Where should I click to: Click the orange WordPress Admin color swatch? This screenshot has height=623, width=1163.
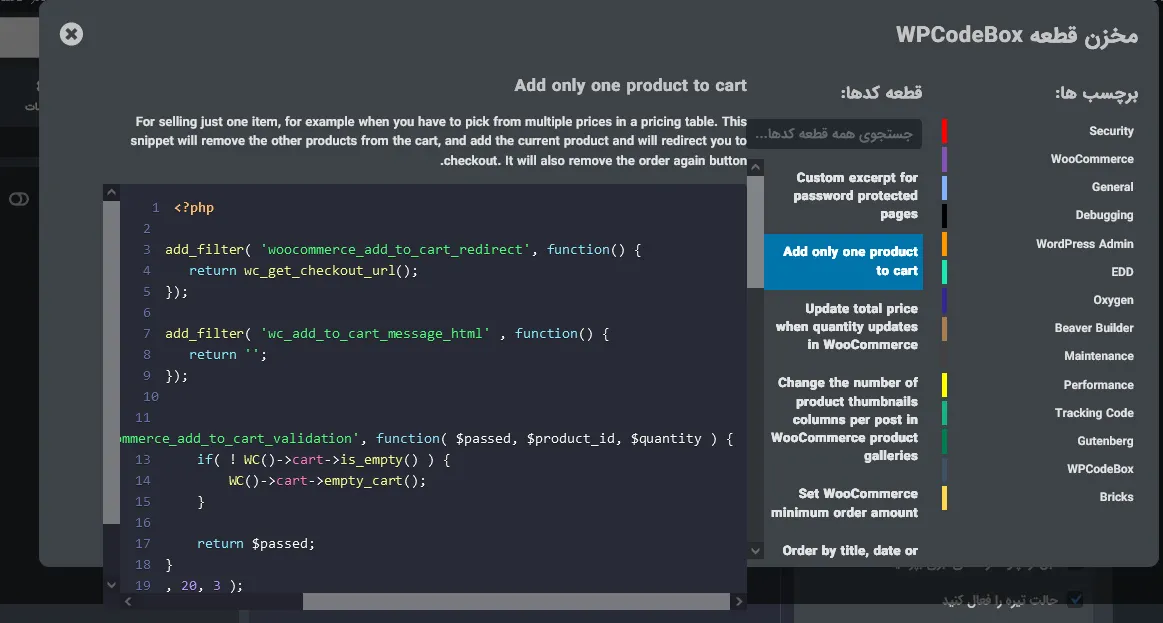click(944, 244)
